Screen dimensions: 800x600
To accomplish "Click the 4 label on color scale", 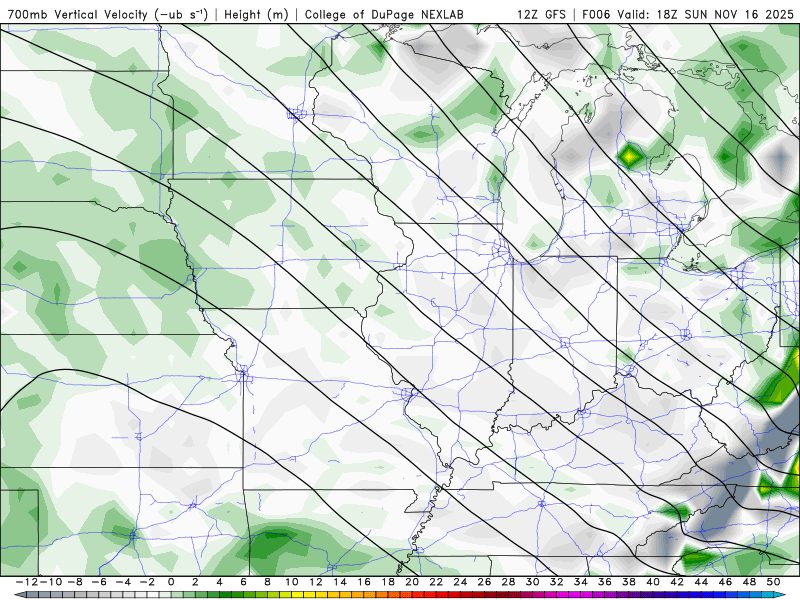I will [219, 582].
